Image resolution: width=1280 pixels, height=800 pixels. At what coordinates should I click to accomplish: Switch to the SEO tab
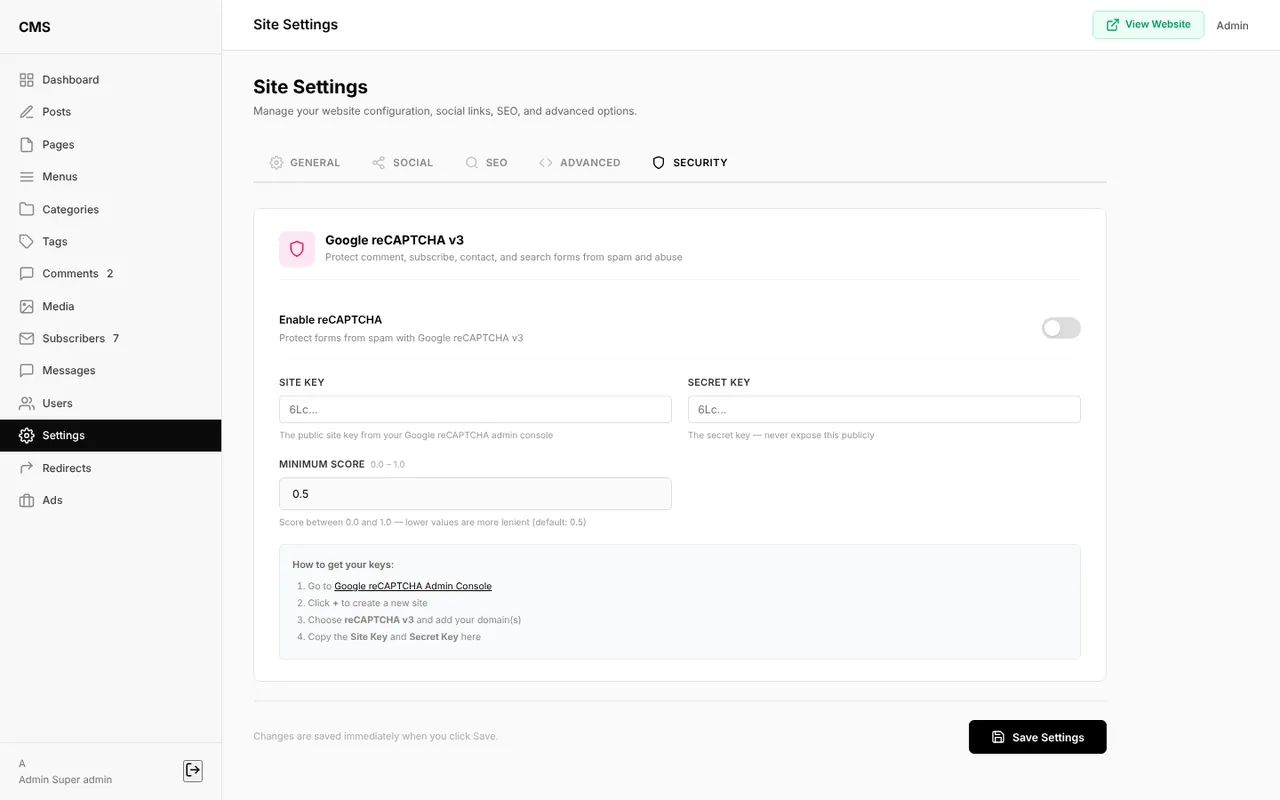click(486, 162)
